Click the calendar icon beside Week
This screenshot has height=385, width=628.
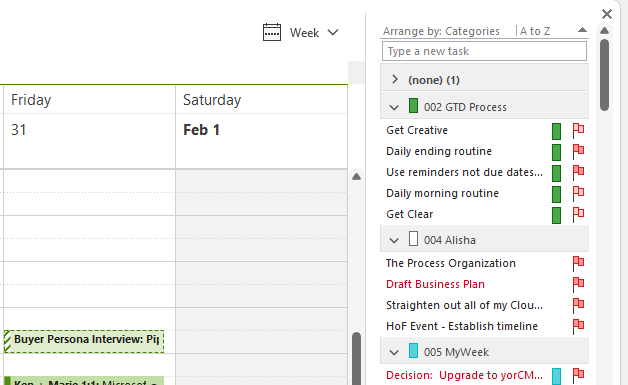tap(272, 32)
